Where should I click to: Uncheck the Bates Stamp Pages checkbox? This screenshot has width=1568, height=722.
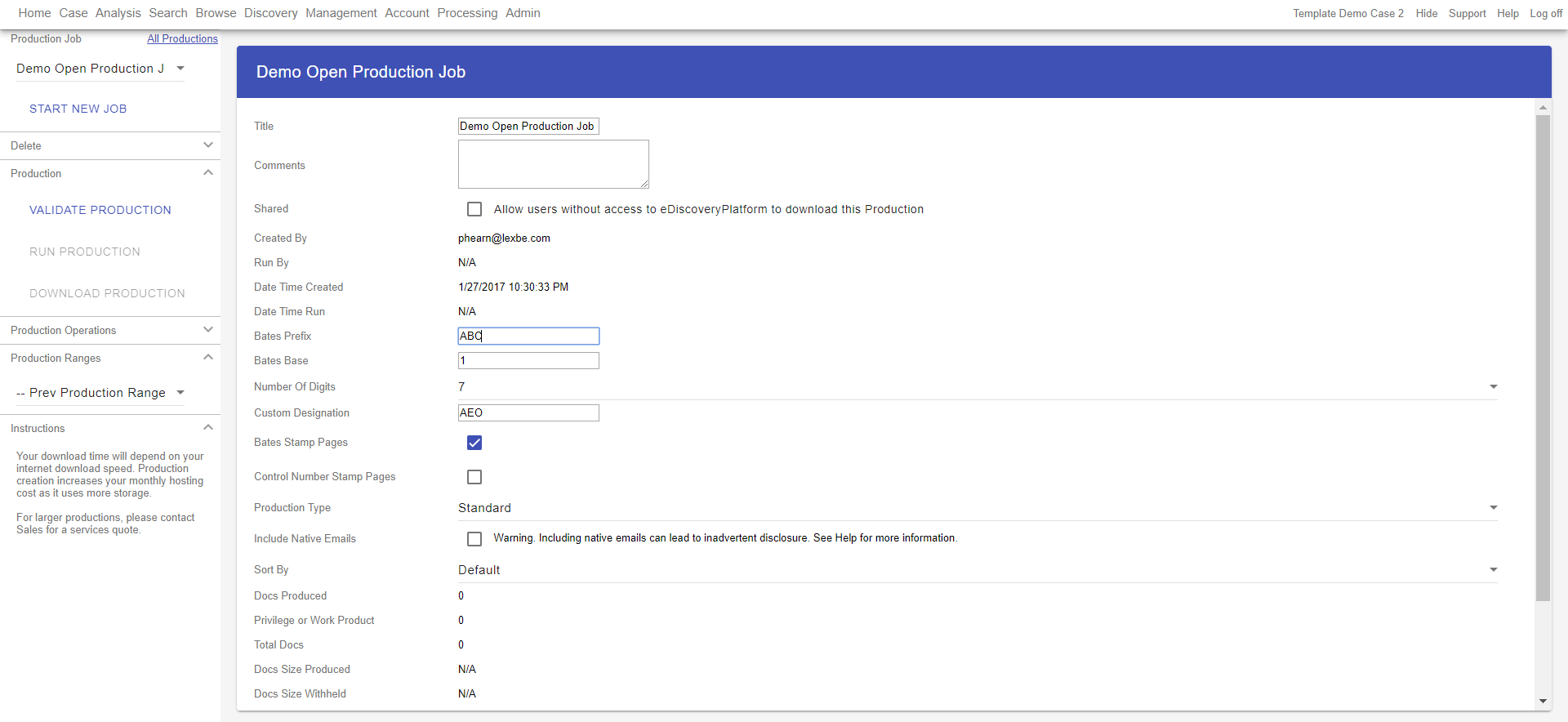[474, 443]
